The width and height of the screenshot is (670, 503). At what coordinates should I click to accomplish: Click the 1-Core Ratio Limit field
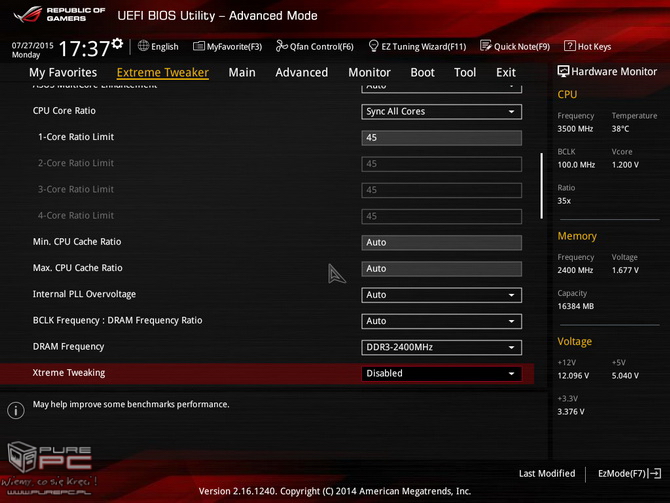click(441, 138)
